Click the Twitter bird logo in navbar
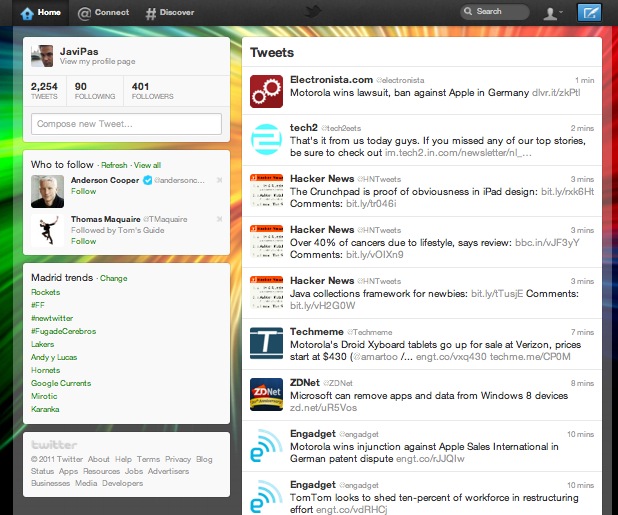This screenshot has width=618, height=515. (x=313, y=12)
